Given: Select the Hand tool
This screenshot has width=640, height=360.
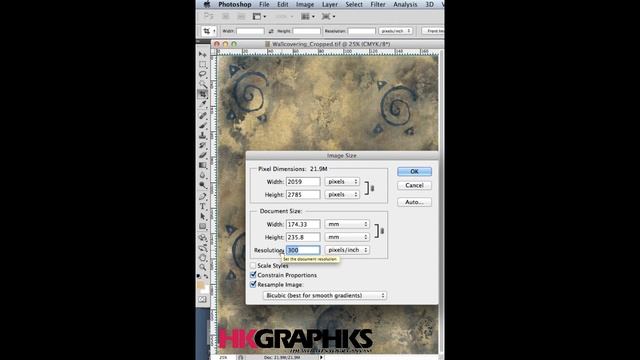Looking at the screenshot, I should pos(203,258).
